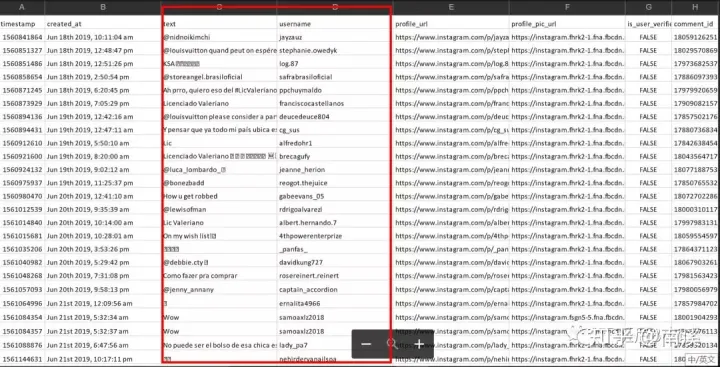
Task: Click the Chinese/English input toggle in the corner
Action: point(701,359)
